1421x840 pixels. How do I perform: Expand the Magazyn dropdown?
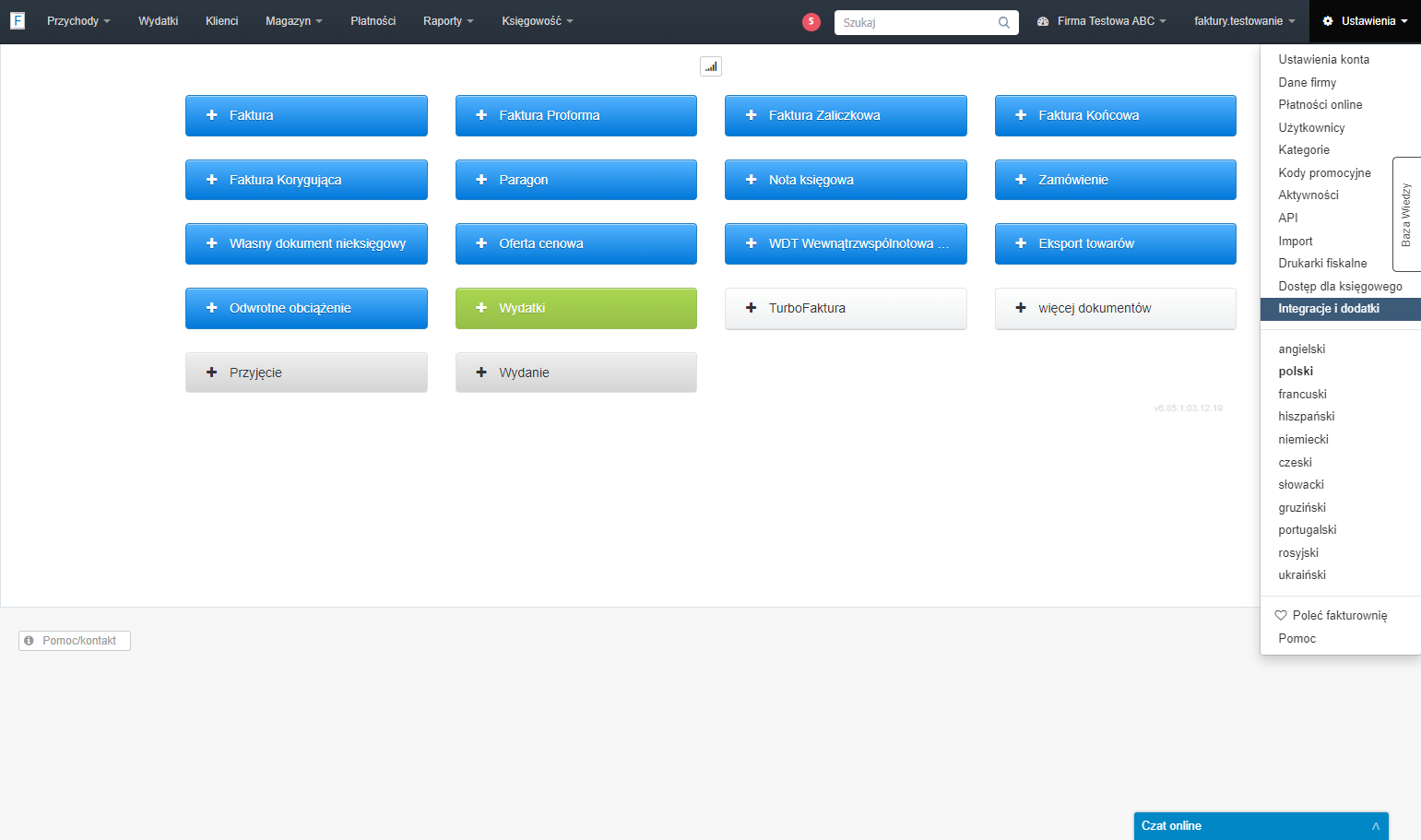point(294,21)
